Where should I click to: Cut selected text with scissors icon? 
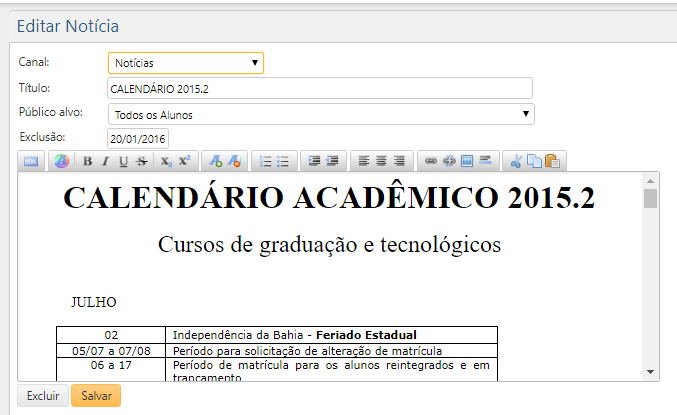516,162
